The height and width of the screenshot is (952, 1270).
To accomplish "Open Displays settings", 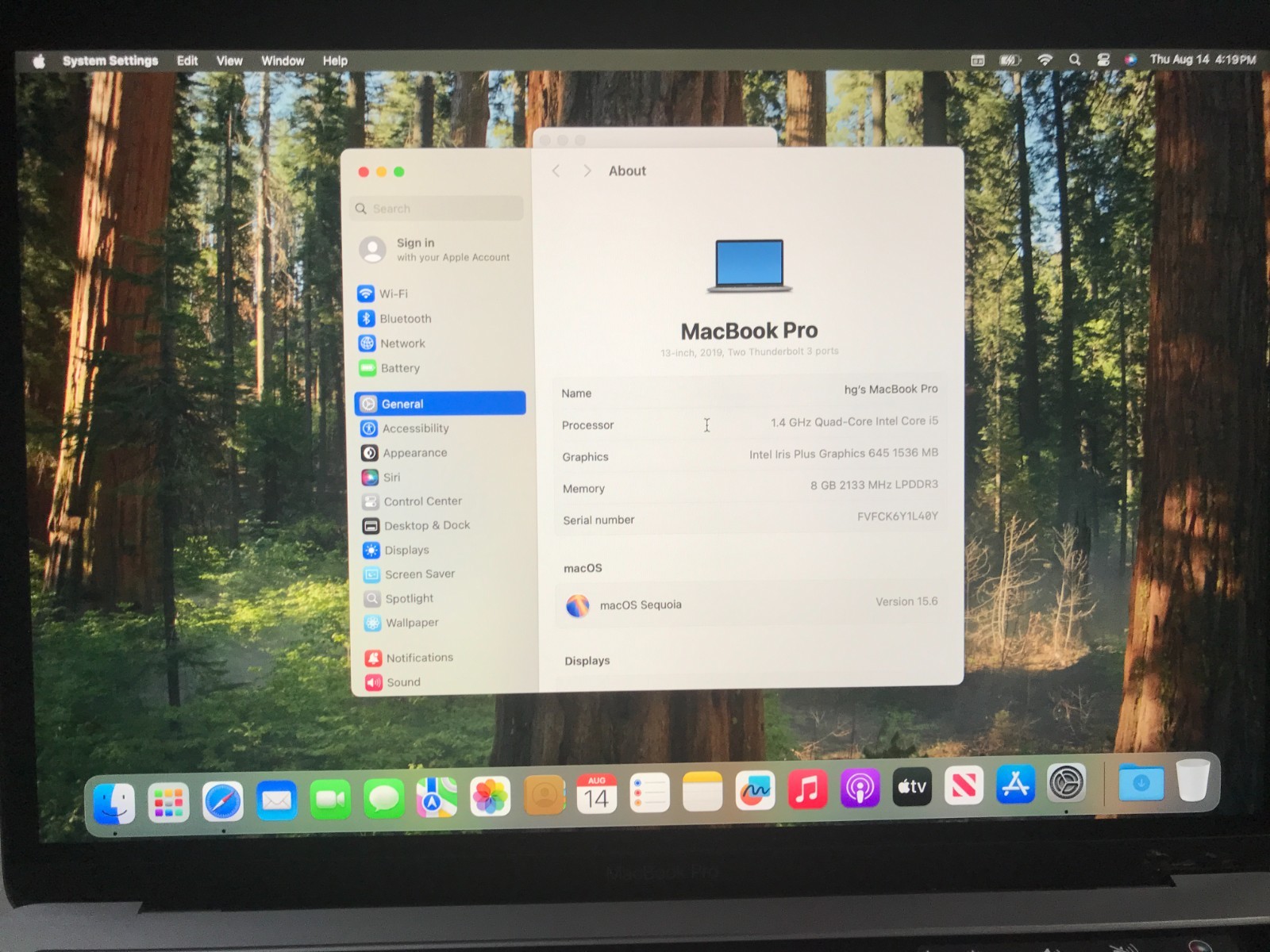I will 406,550.
